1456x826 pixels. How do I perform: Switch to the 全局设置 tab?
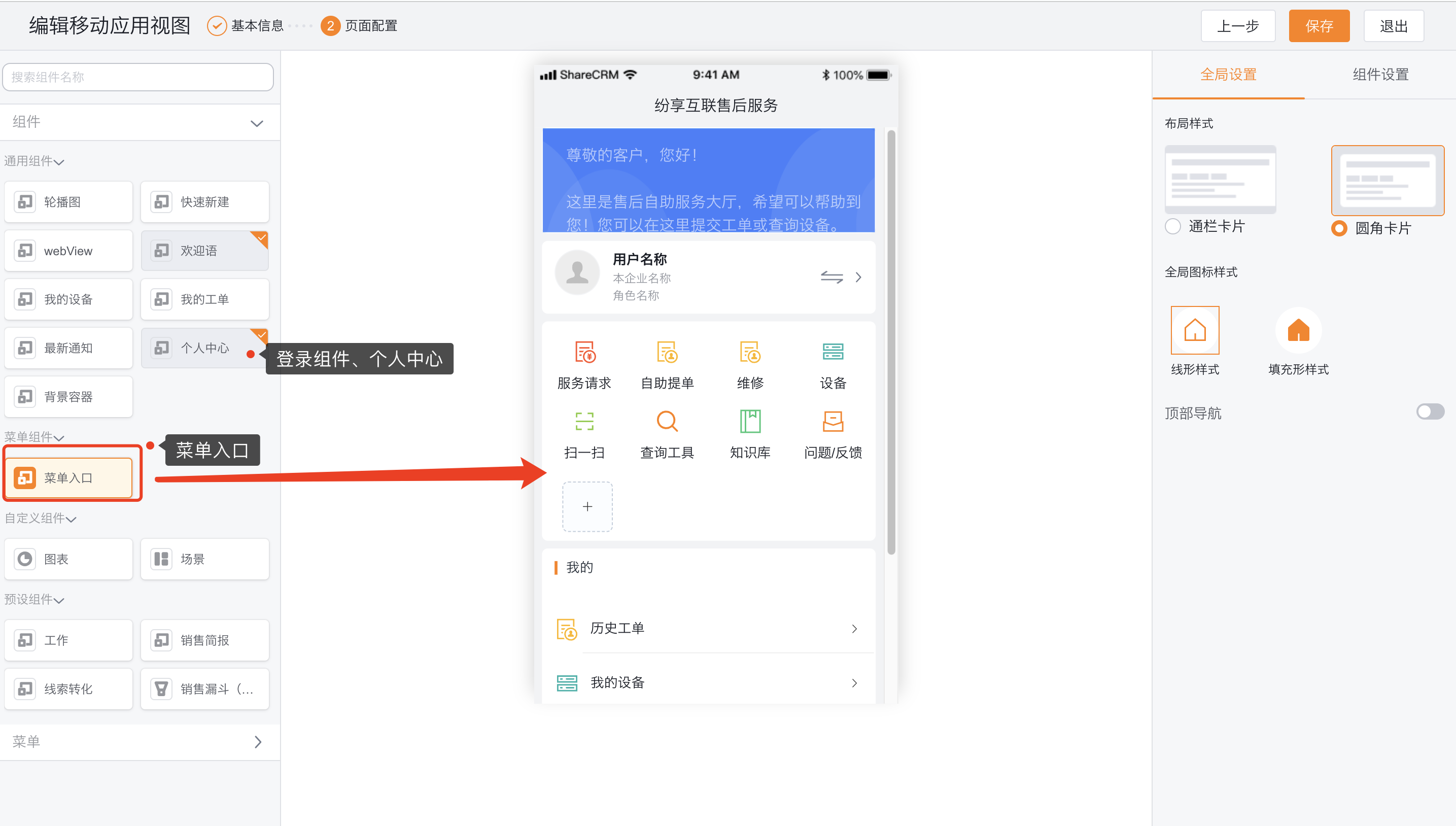1228,75
